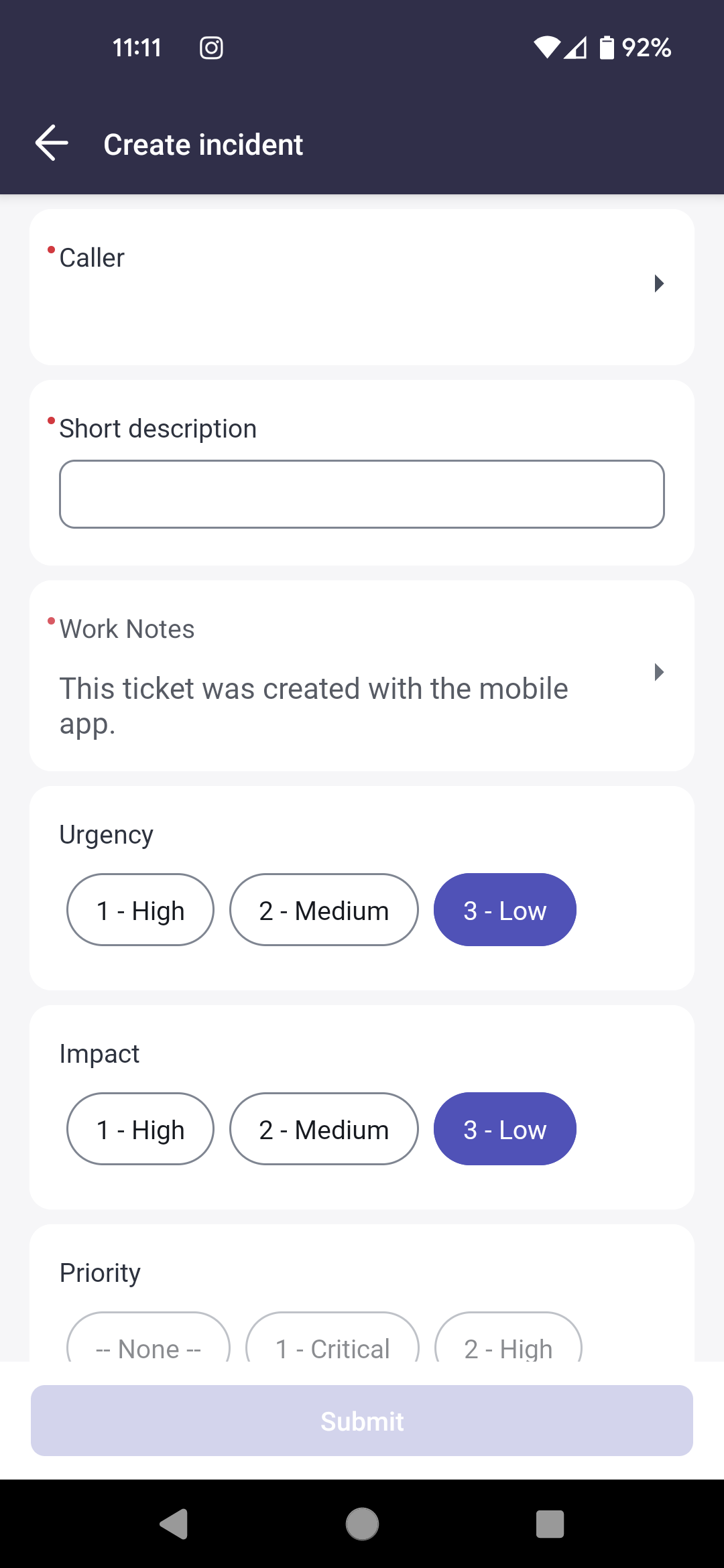Tap the Wi-Fi status icon
This screenshot has height=1568, width=724.
tap(546, 48)
